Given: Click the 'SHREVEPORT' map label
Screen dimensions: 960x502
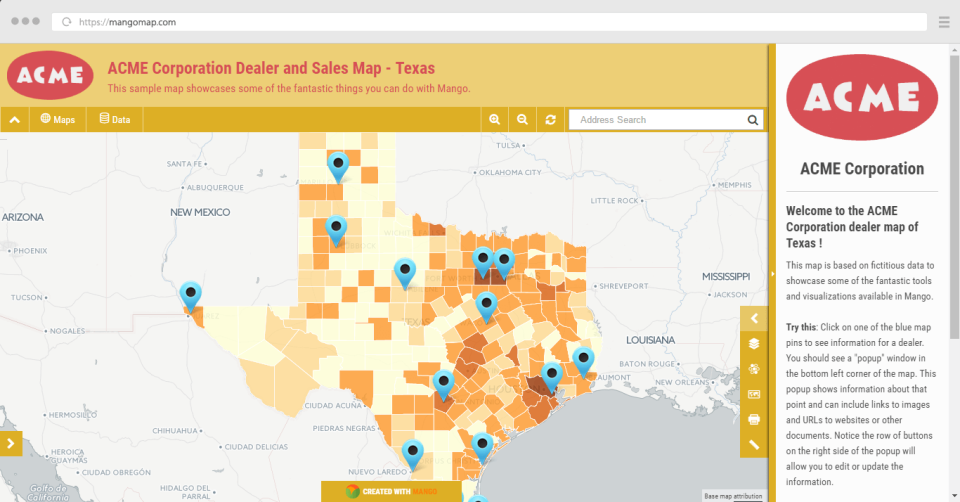Looking at the screenshot, I should tap(623, 286).
